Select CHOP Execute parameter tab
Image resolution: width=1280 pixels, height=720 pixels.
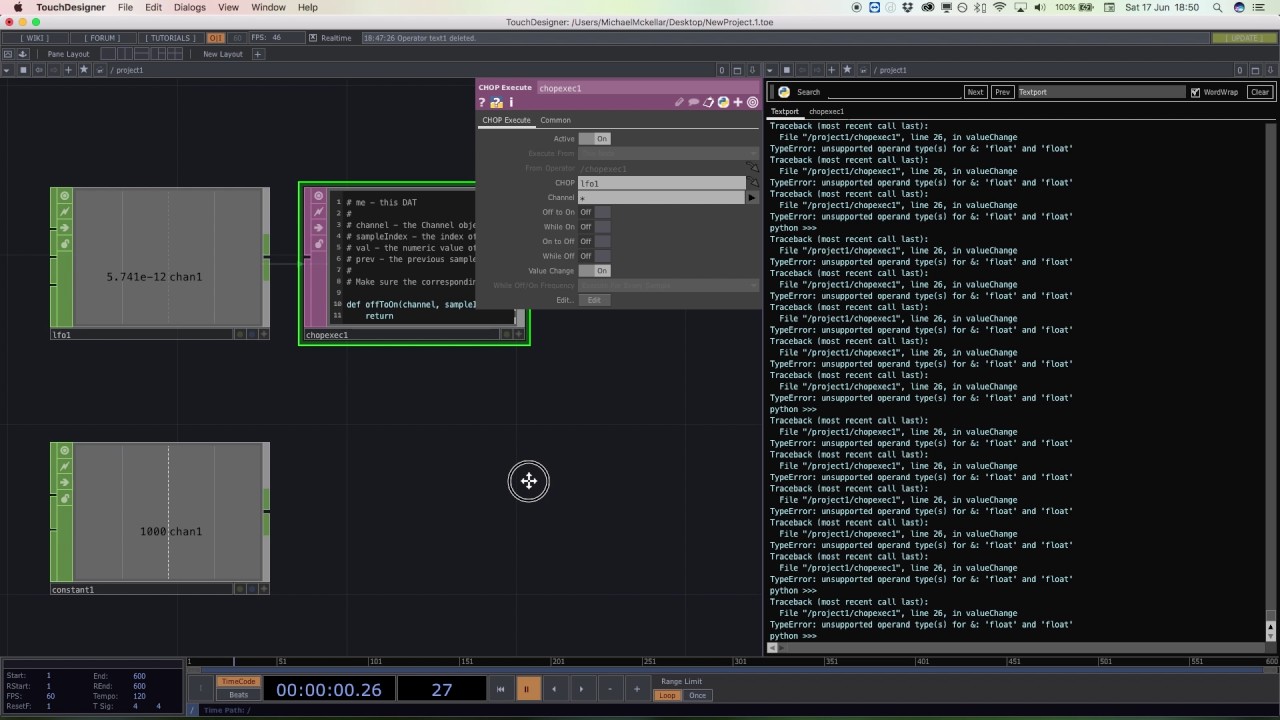pyautogui.click(x=507, y=120)
